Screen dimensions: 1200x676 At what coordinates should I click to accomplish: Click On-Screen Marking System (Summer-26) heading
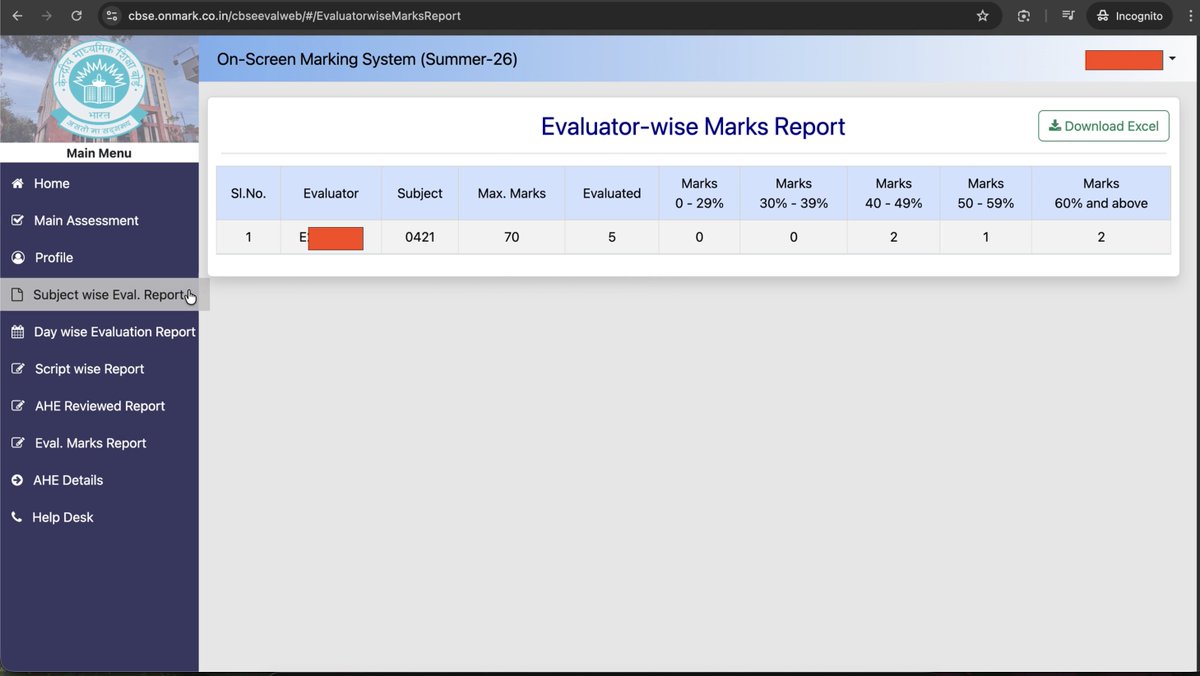367,59
